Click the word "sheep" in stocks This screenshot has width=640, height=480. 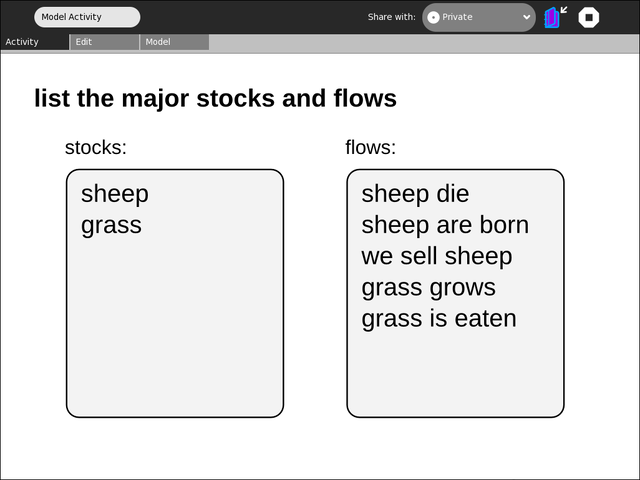114,194
